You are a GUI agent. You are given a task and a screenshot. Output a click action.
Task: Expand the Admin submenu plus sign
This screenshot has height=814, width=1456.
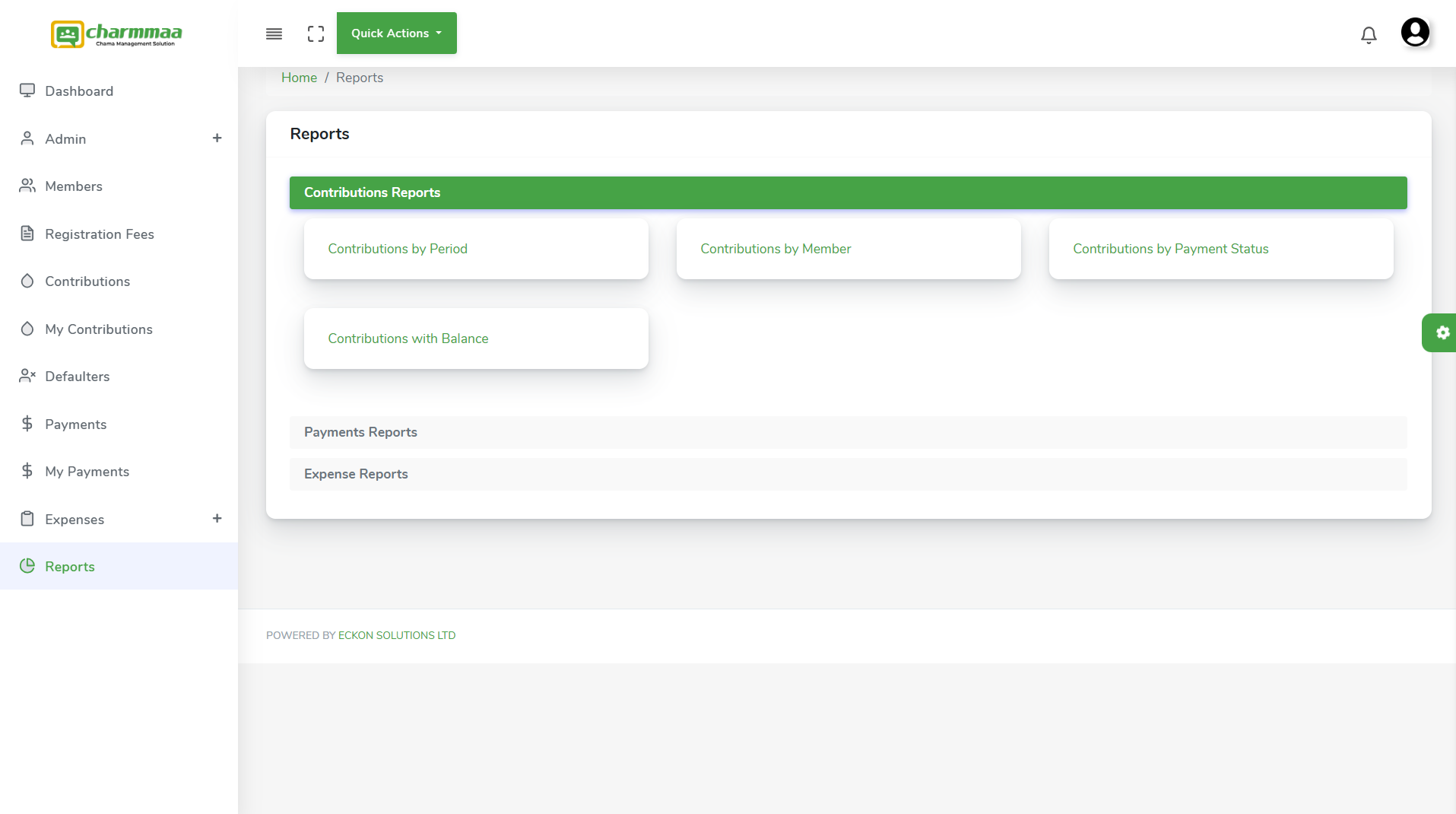[x=217, y=138]
